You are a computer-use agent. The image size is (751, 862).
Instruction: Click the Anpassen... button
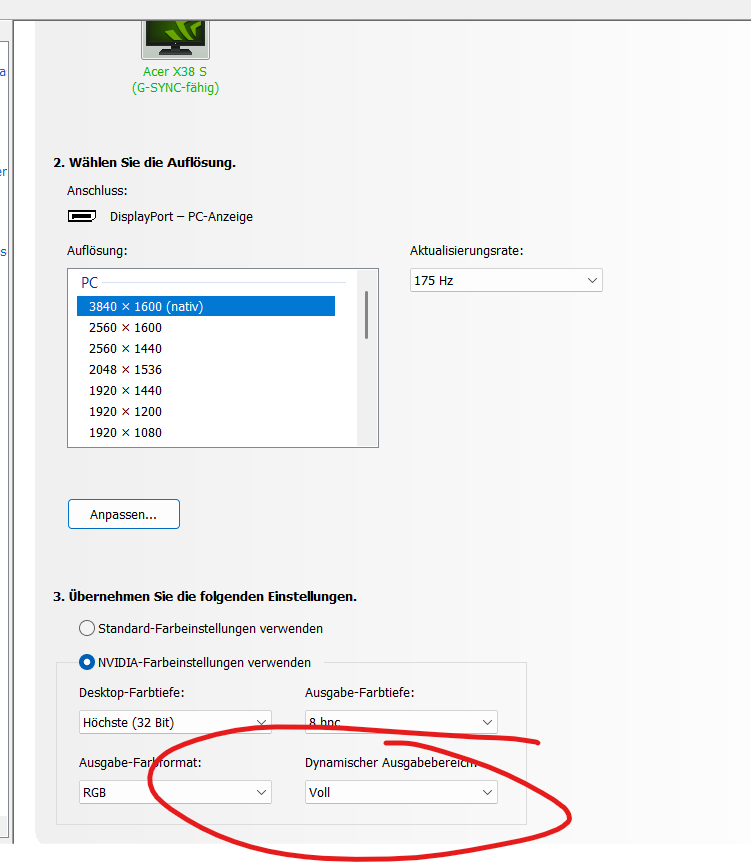click(x=124, y=514)
